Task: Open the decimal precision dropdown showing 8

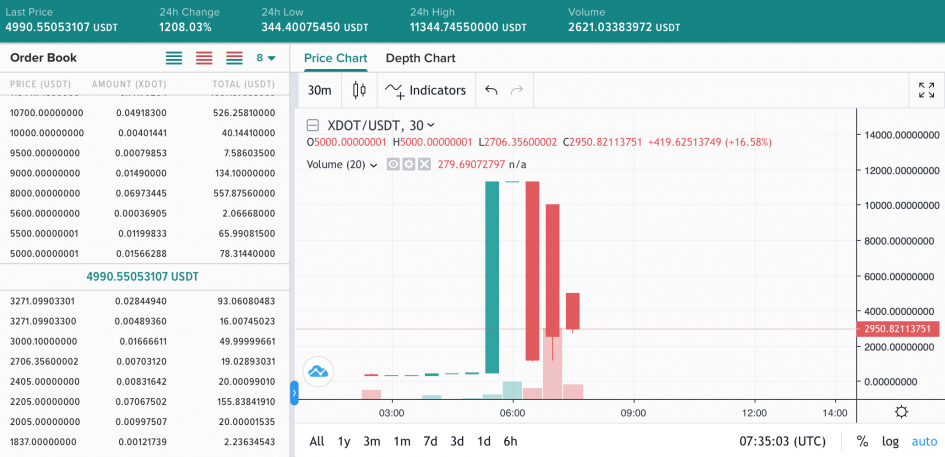Action: [266, 58]
